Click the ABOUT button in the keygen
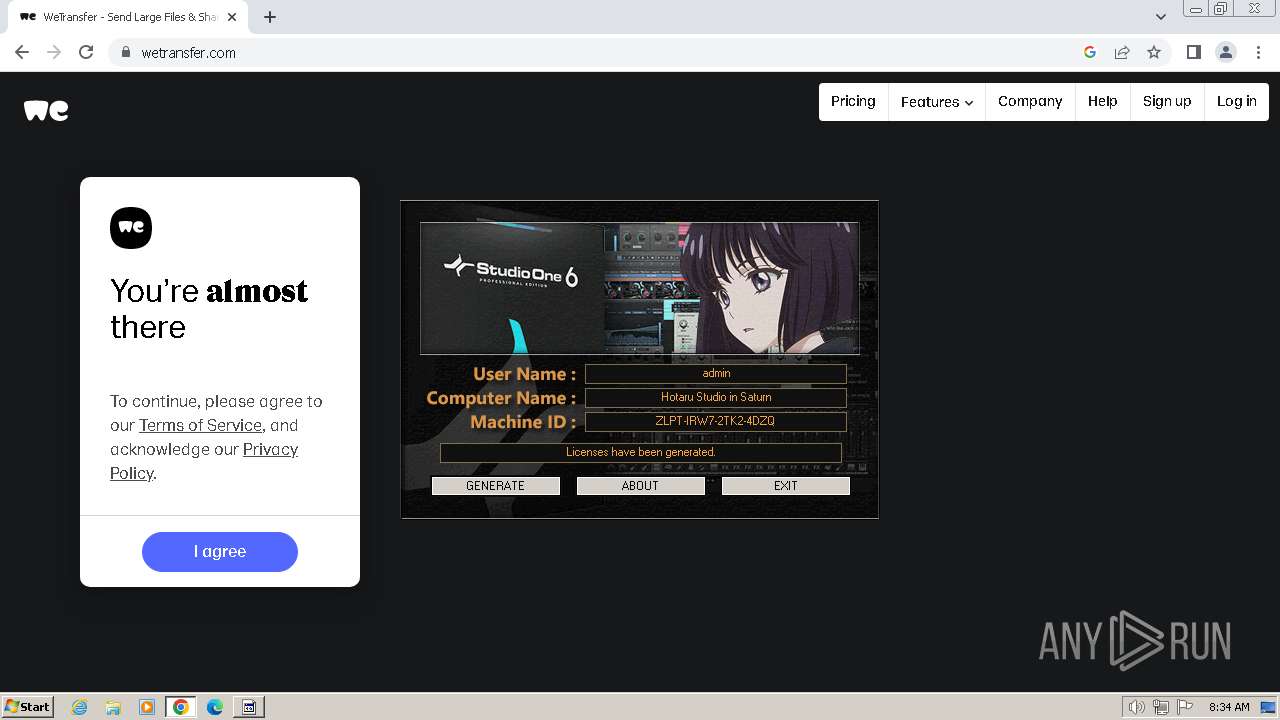Image resolution: width=1280 pixels, height=720 pixels. (640, 486)
